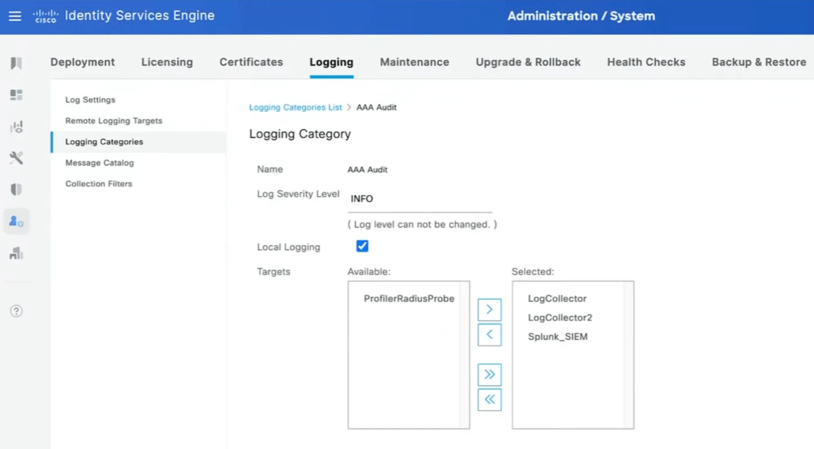Open the Dashboard sidebar icon

tap(16, 95)
